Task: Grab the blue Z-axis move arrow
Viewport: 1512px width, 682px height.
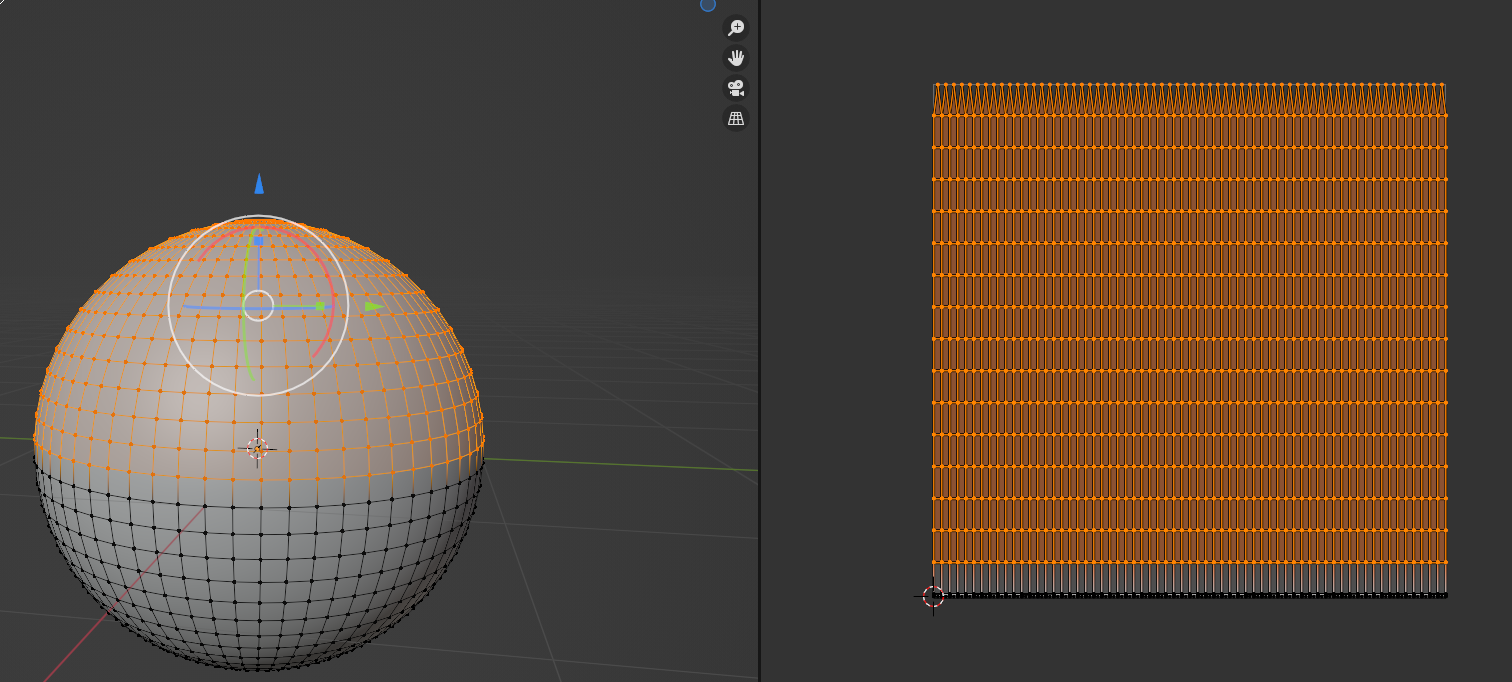Action: pos(259,184)
